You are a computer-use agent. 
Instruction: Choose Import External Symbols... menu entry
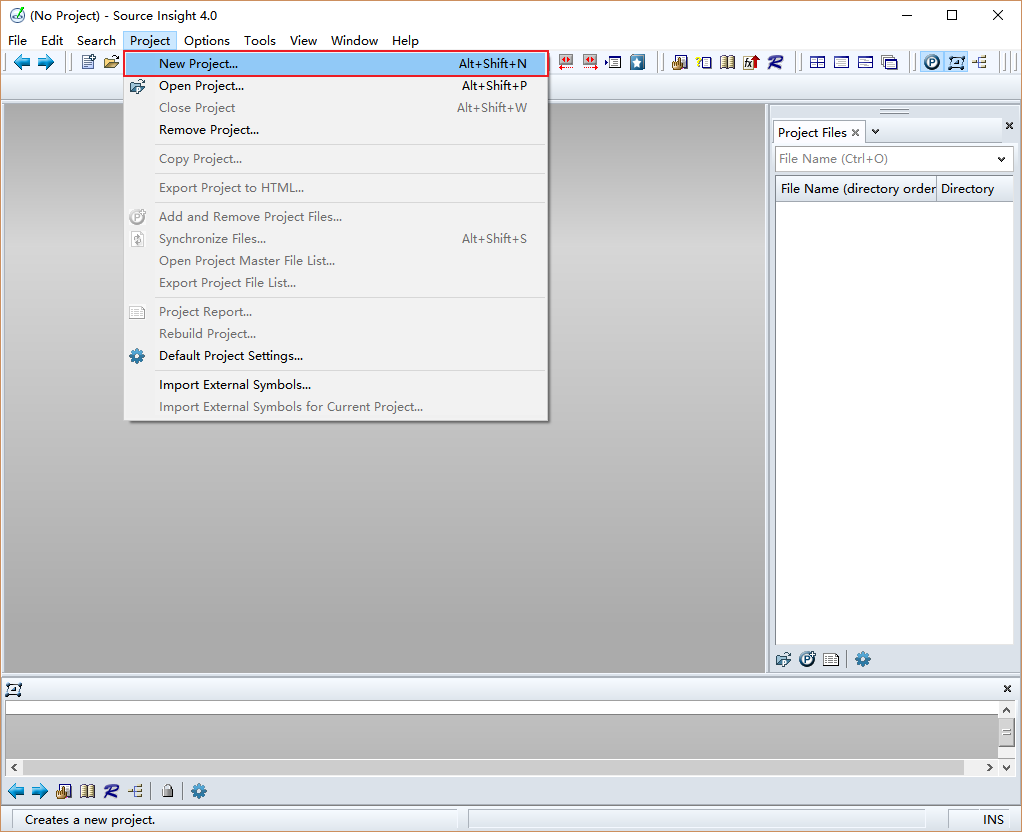tap(336, 385)
